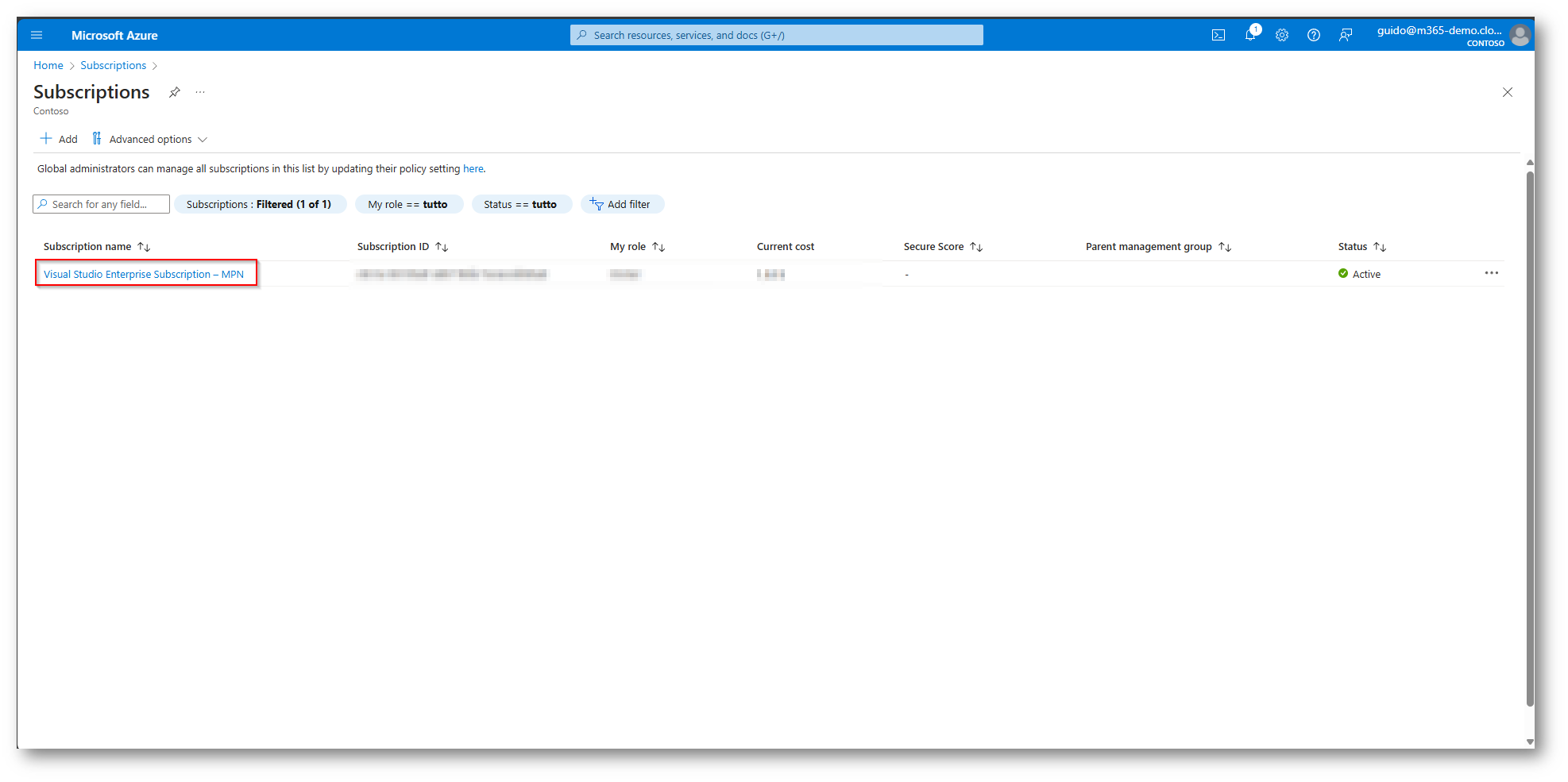Screen dimensions: 1568x782
Task: Open policy setting 'here' link
Action: click(x=473, y=169)
